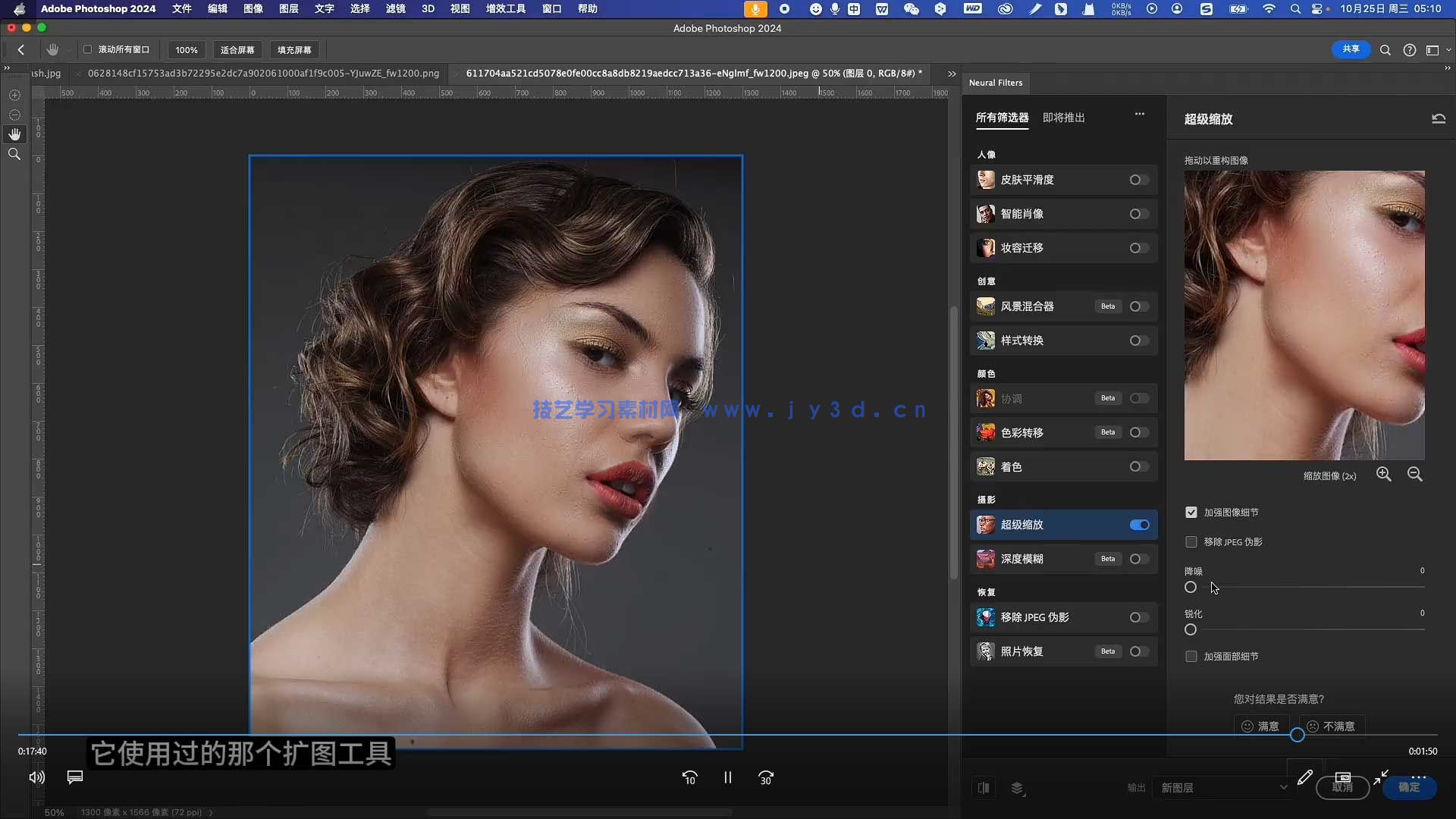Enable the 移除 JPEG 伪影 checkbox
Screen dimensions: 1456x819
[x=1191, y=542]
